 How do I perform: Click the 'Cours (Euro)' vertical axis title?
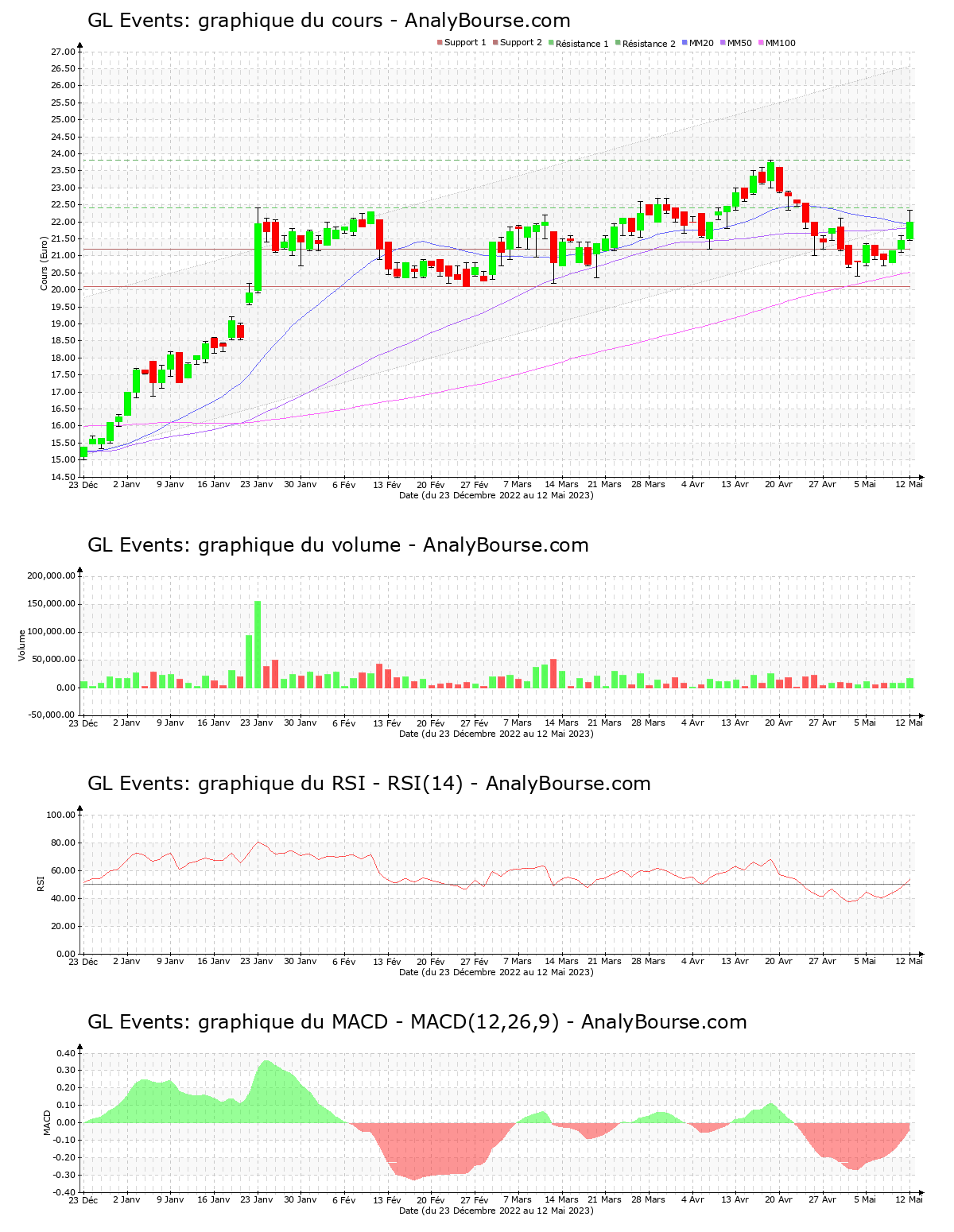click(45, 264)
